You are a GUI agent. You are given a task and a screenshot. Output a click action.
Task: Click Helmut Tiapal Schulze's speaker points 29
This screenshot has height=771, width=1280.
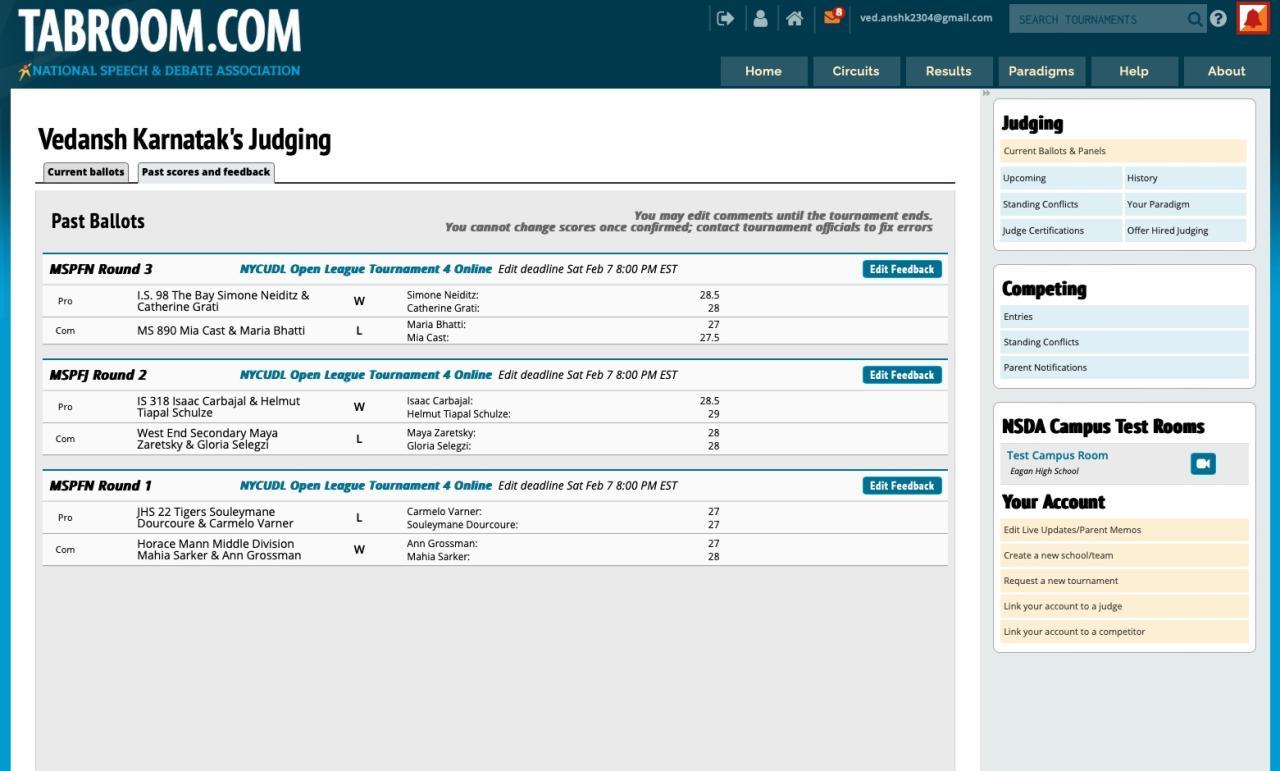coord(713,414)
